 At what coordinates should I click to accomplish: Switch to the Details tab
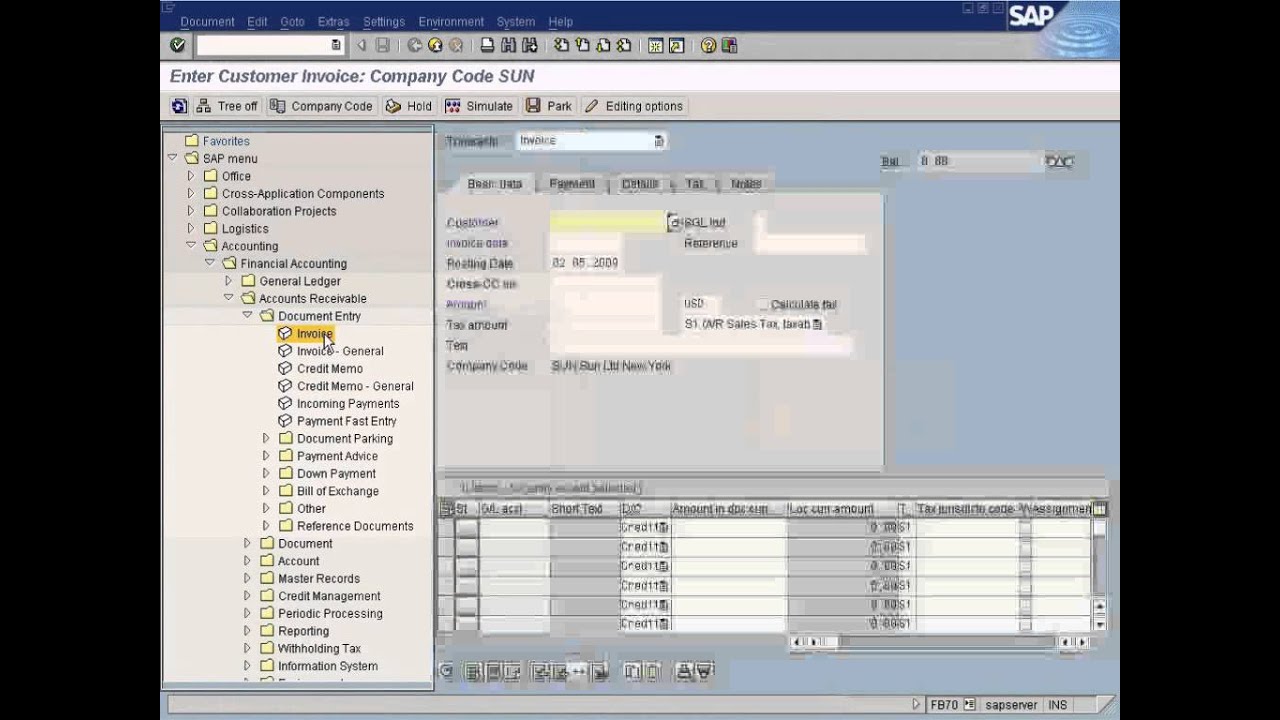pyautogui.click(x=640, y=184)
